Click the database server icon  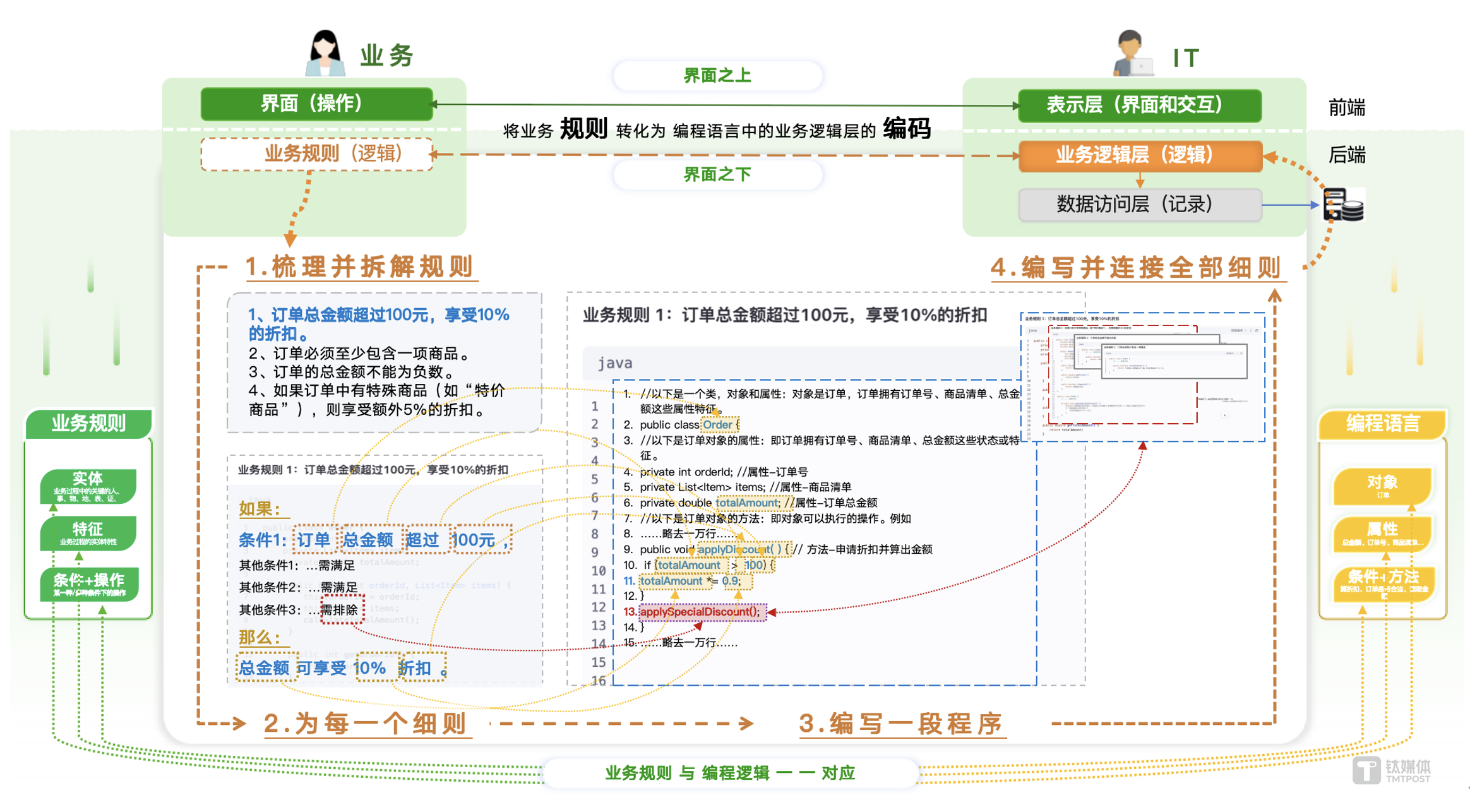(x=1343, y=205)
